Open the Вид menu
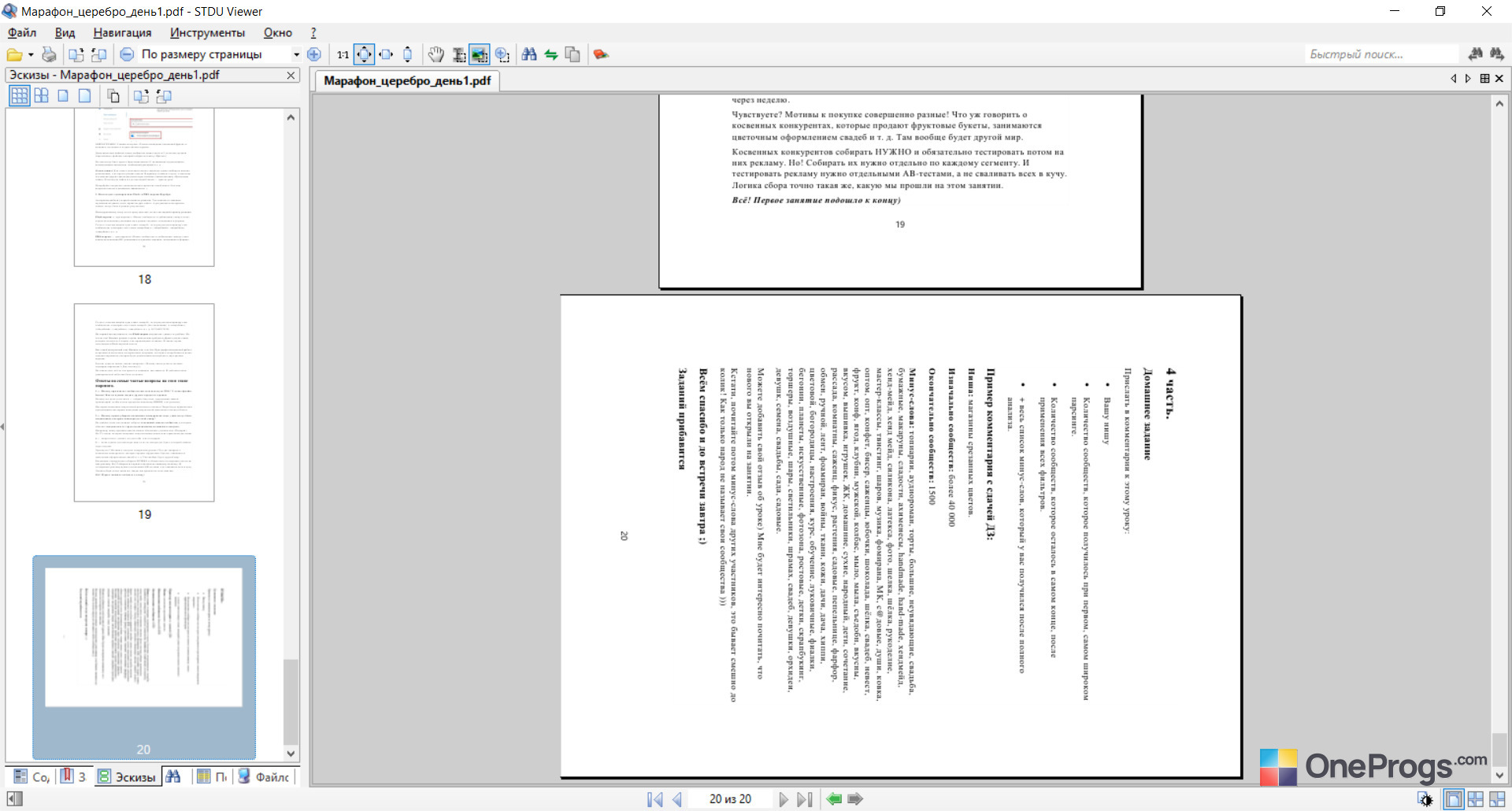 (65, 33)
